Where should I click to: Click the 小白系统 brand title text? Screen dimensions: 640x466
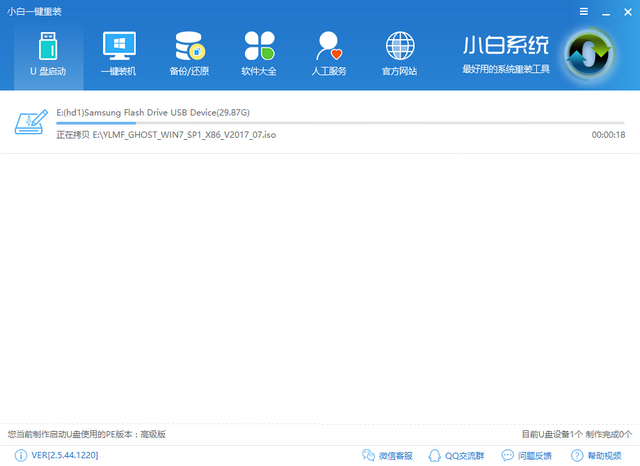point(505,46)
